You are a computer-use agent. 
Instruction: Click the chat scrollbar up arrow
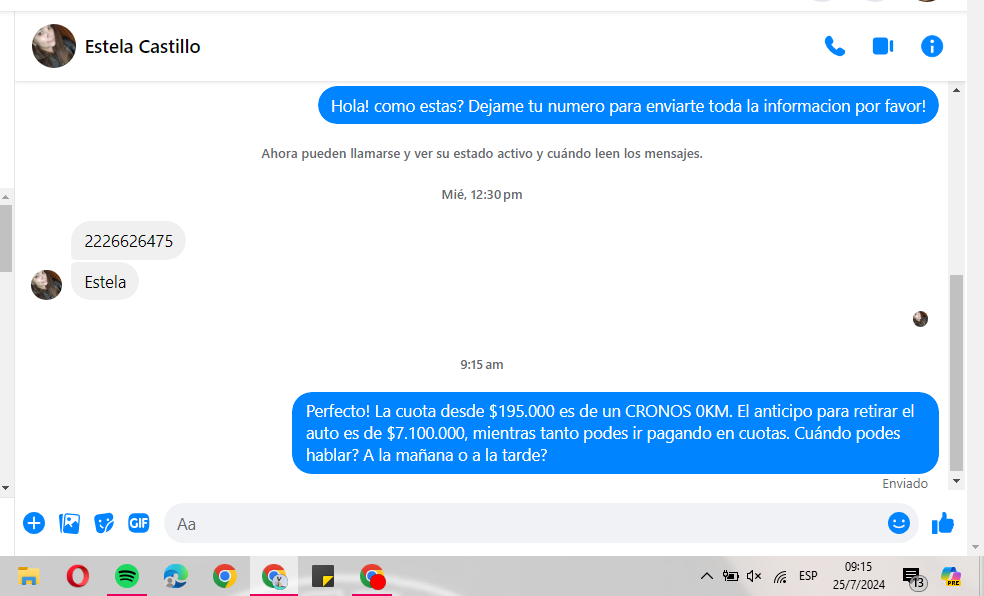[x=956, y=90]
